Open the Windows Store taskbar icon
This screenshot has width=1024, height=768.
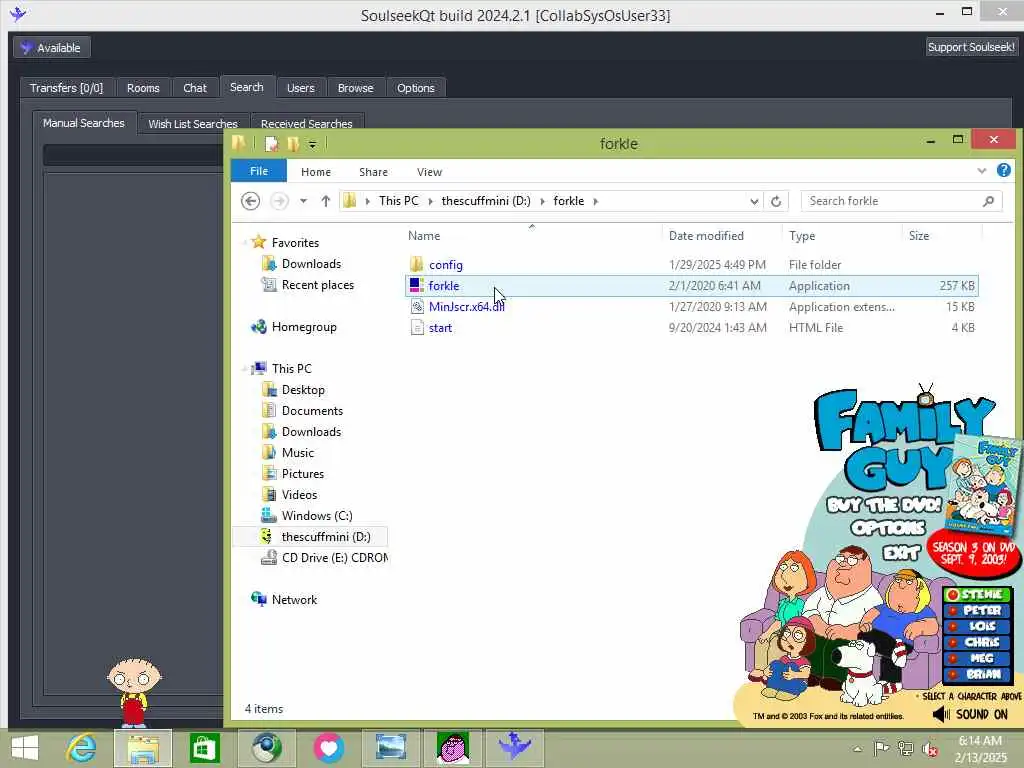204,748
